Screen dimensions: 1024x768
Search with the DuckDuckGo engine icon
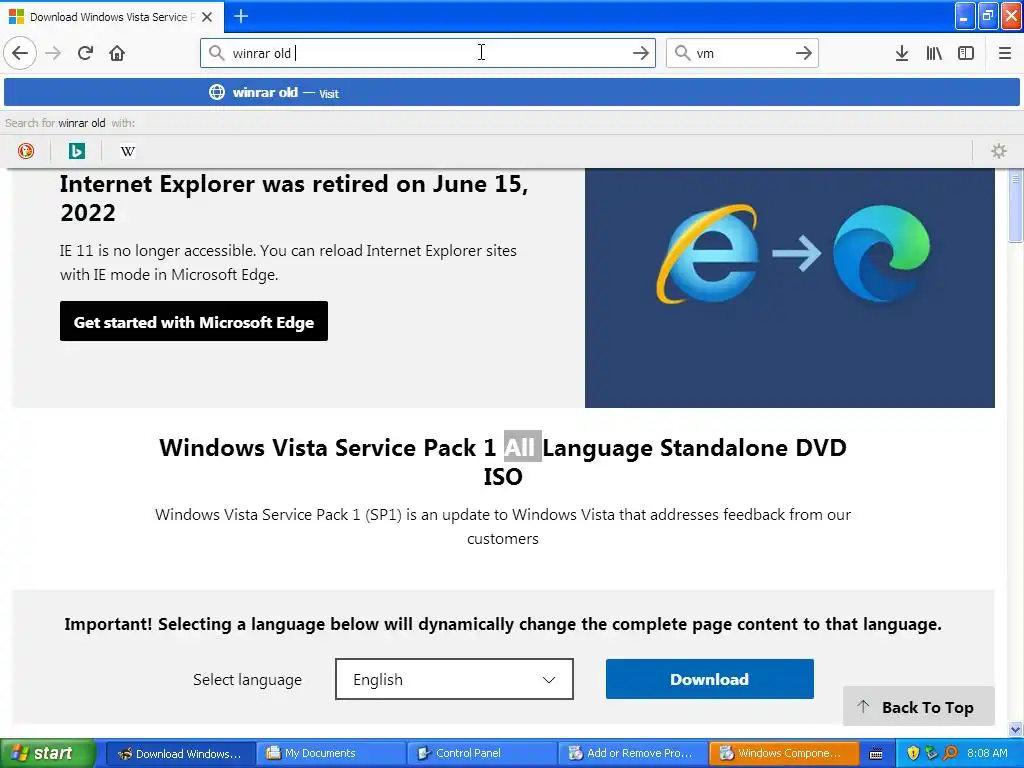coord(26,152)
